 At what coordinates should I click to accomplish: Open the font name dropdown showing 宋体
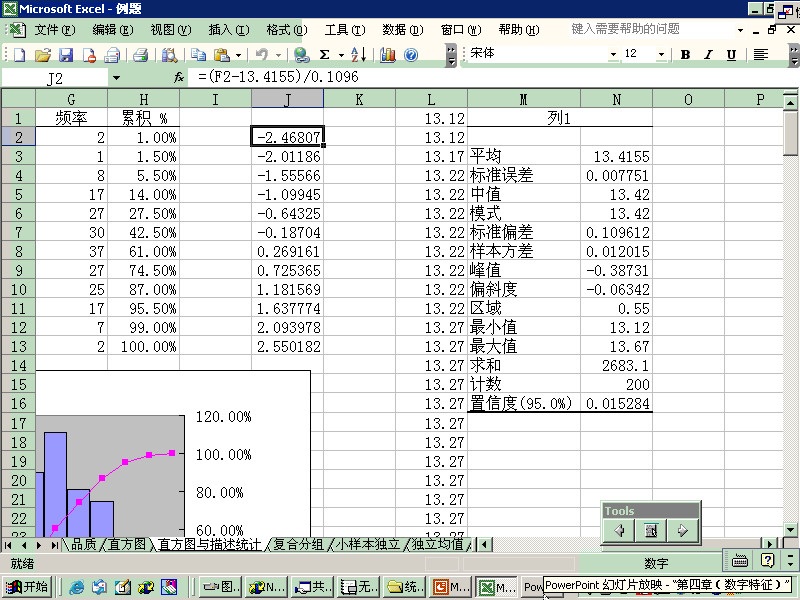(x=613, y=54)
